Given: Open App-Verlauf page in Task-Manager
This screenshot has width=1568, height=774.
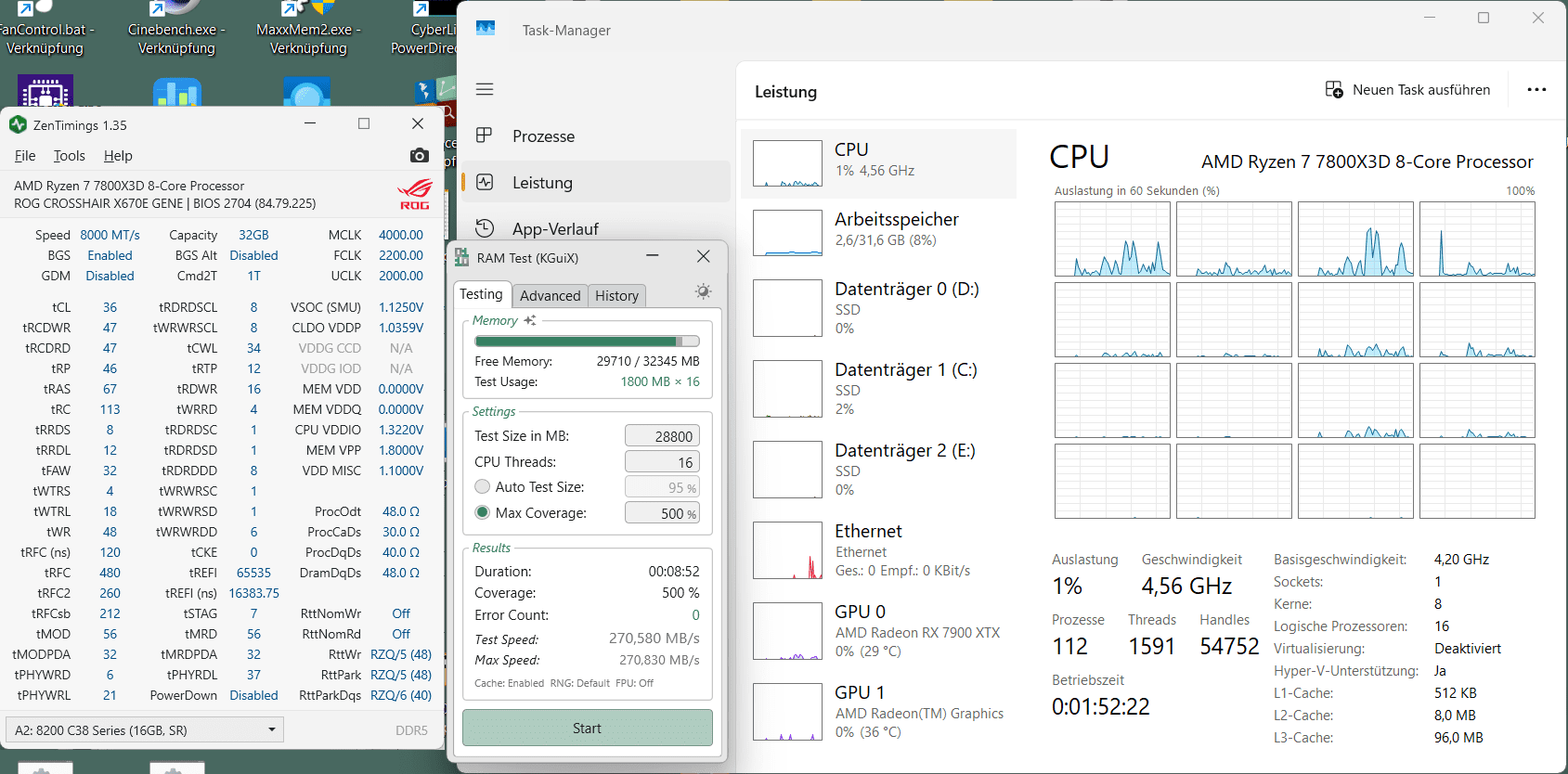Looking at the screenshot, I should [x=595, y=228].
